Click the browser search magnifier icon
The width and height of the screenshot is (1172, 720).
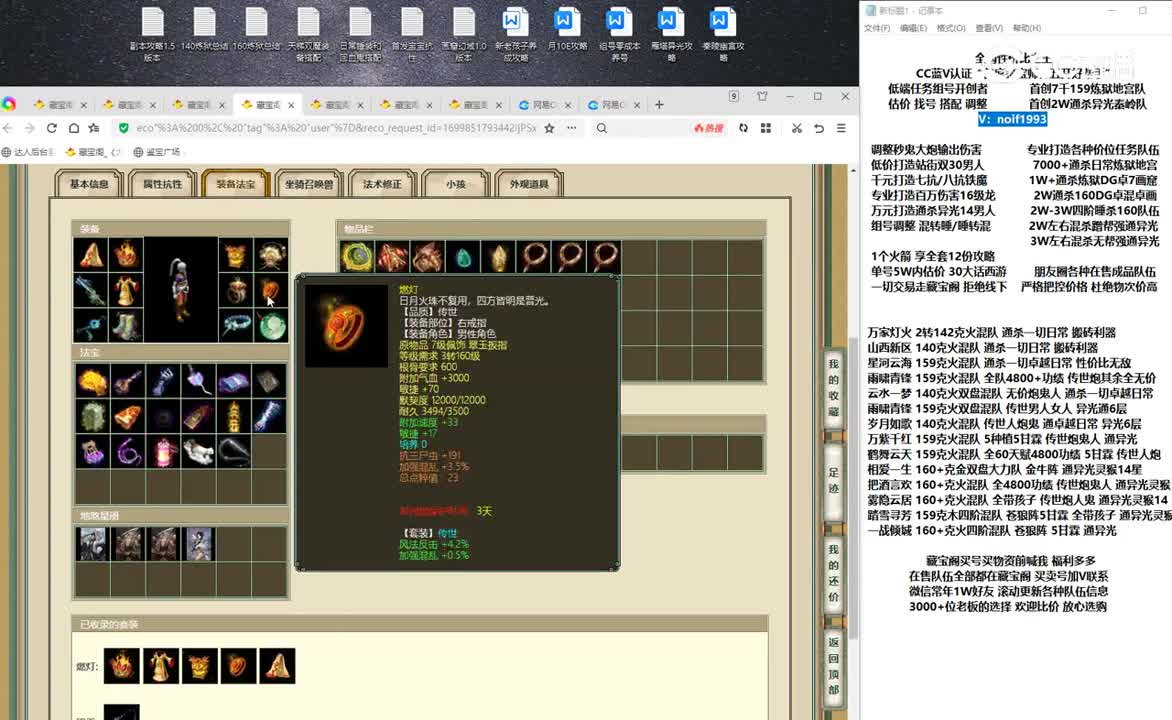tap(602, 128)
